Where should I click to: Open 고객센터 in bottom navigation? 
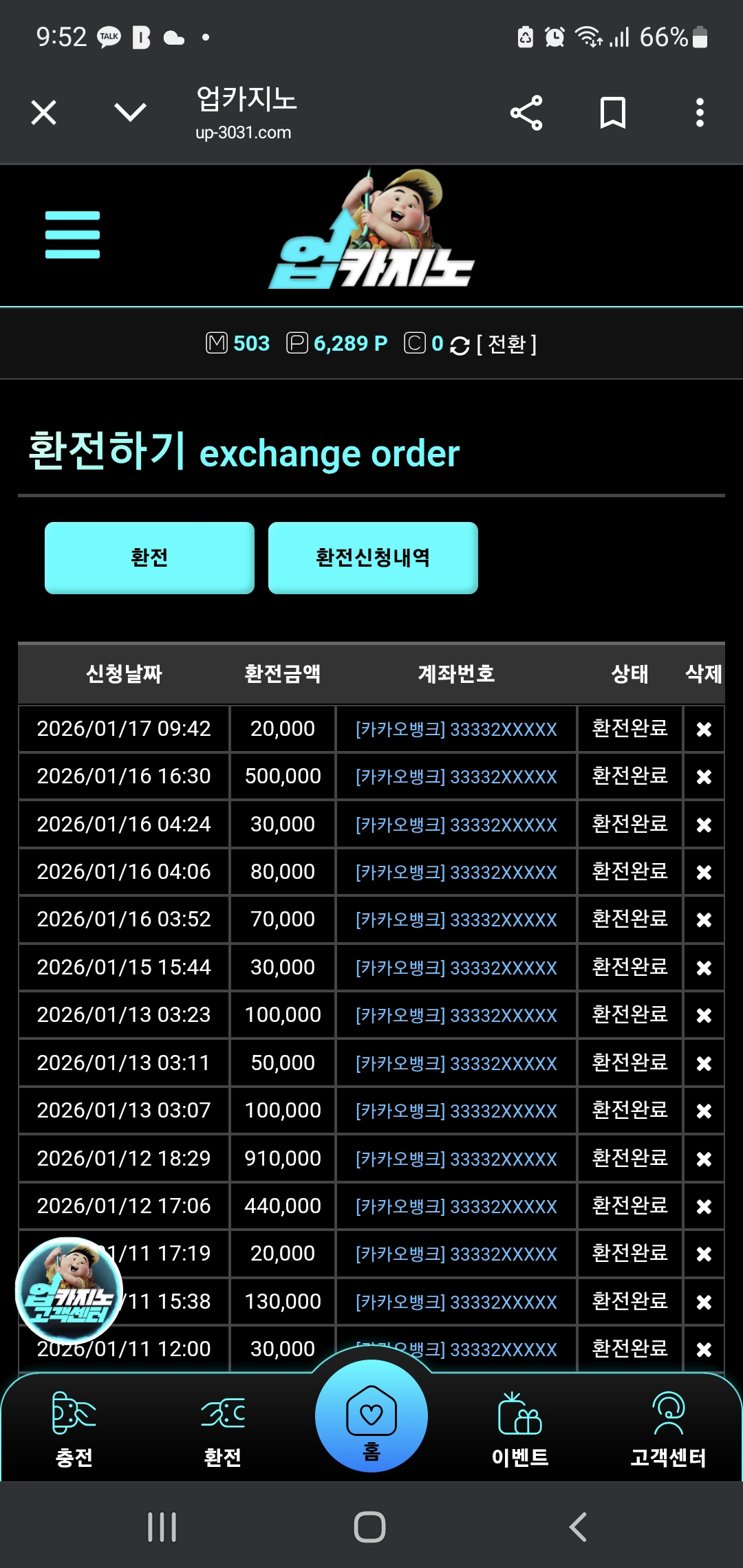click(x=668, y=1428)
